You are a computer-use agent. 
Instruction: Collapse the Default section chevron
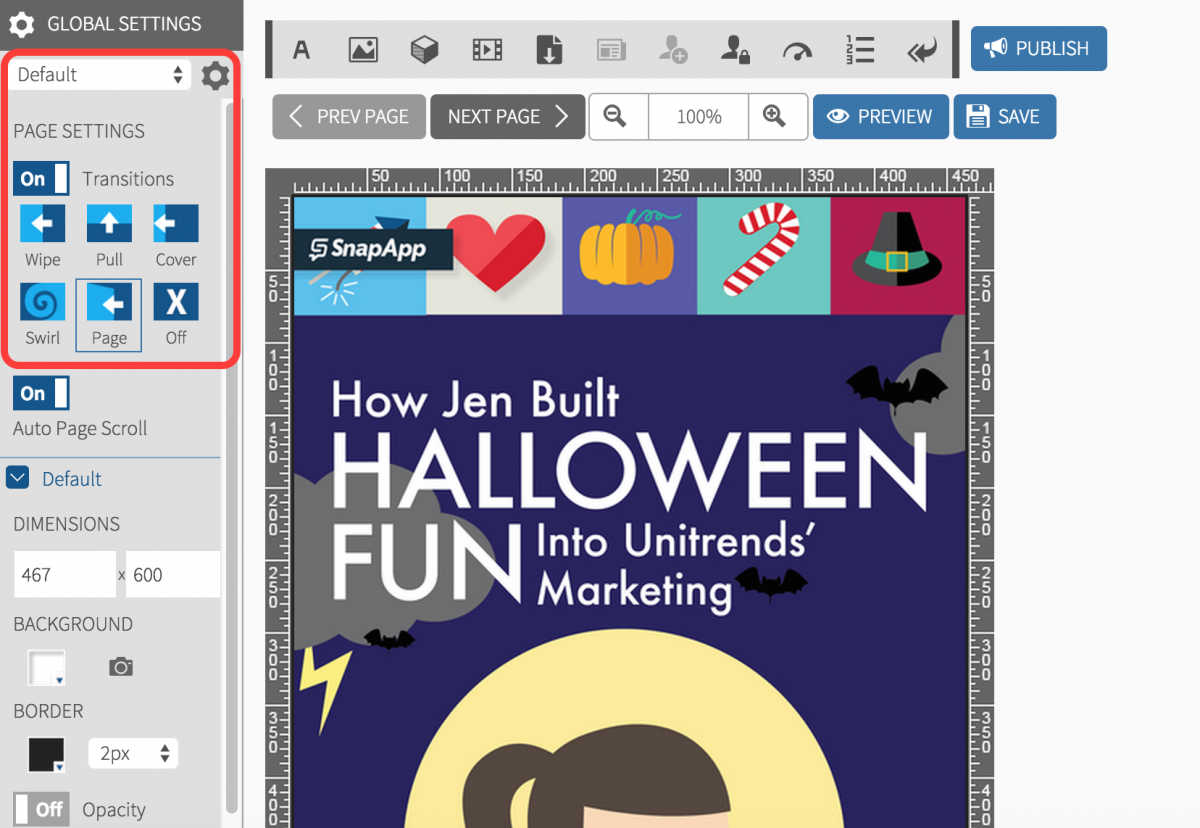coord(18,478)
